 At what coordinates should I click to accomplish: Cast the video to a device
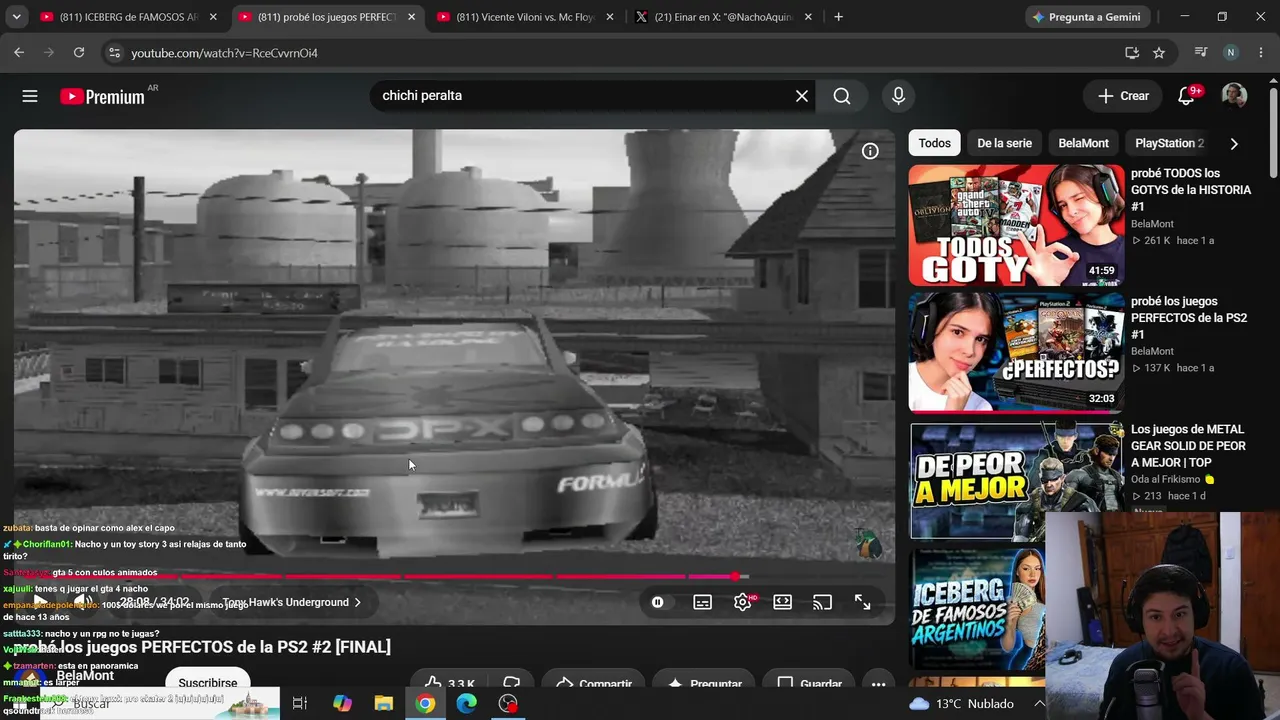coord(822,602)
